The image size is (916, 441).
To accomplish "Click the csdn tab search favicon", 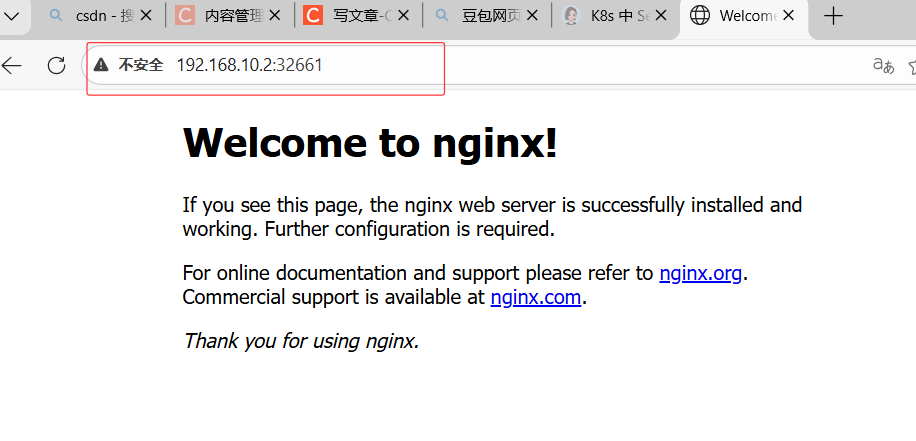I will click(x=56, y=16).
